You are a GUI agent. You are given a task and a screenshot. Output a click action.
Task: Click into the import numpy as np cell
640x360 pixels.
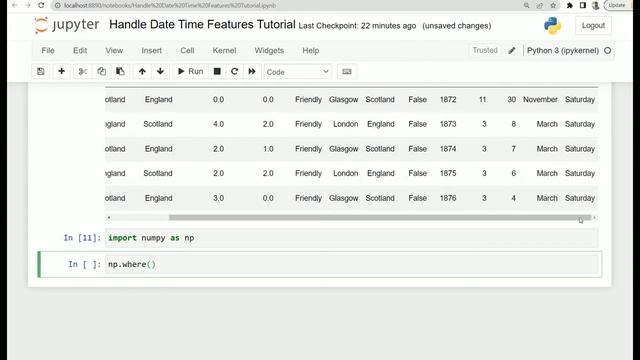351,238
